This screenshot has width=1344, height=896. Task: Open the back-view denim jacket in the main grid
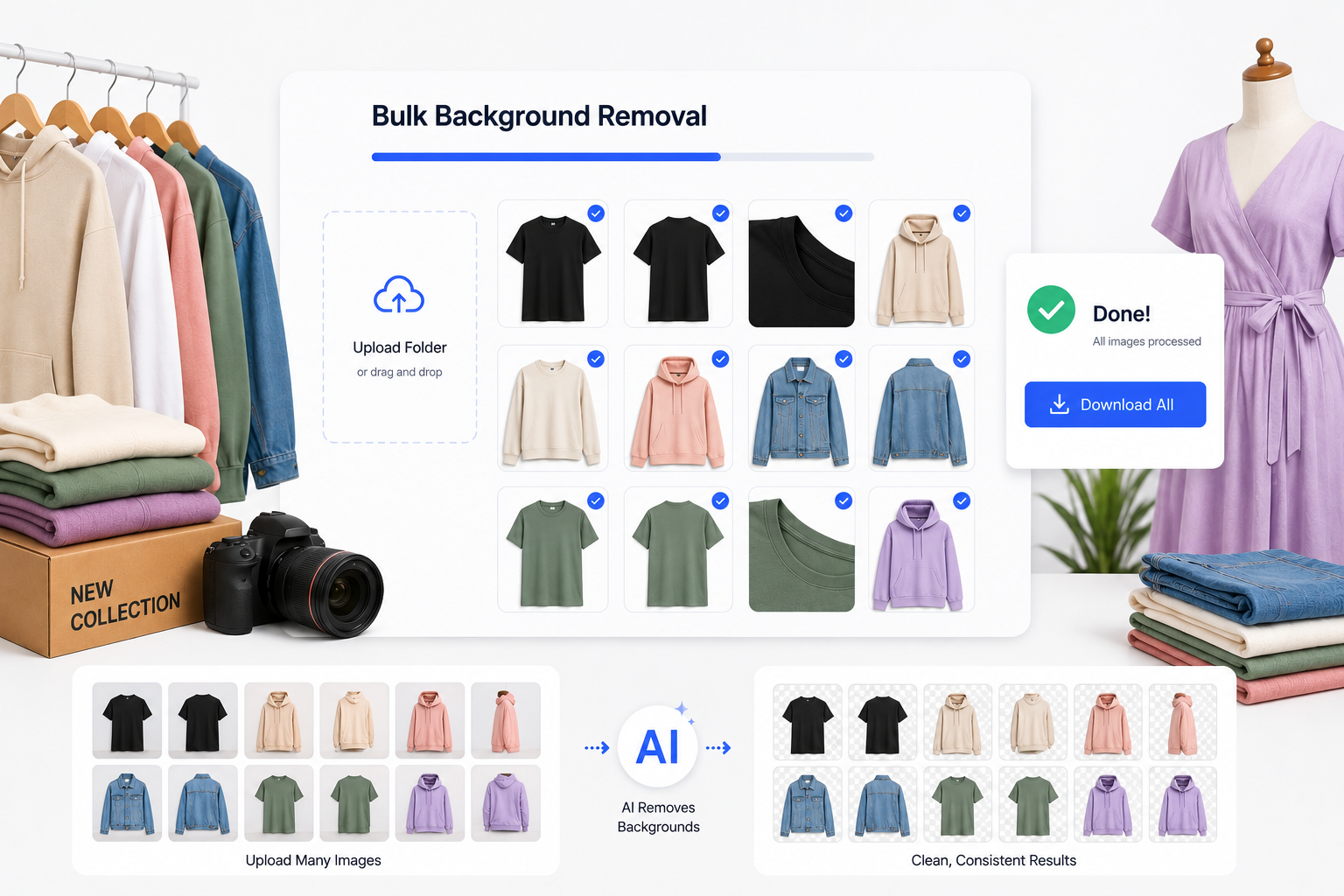pos(921,409)
